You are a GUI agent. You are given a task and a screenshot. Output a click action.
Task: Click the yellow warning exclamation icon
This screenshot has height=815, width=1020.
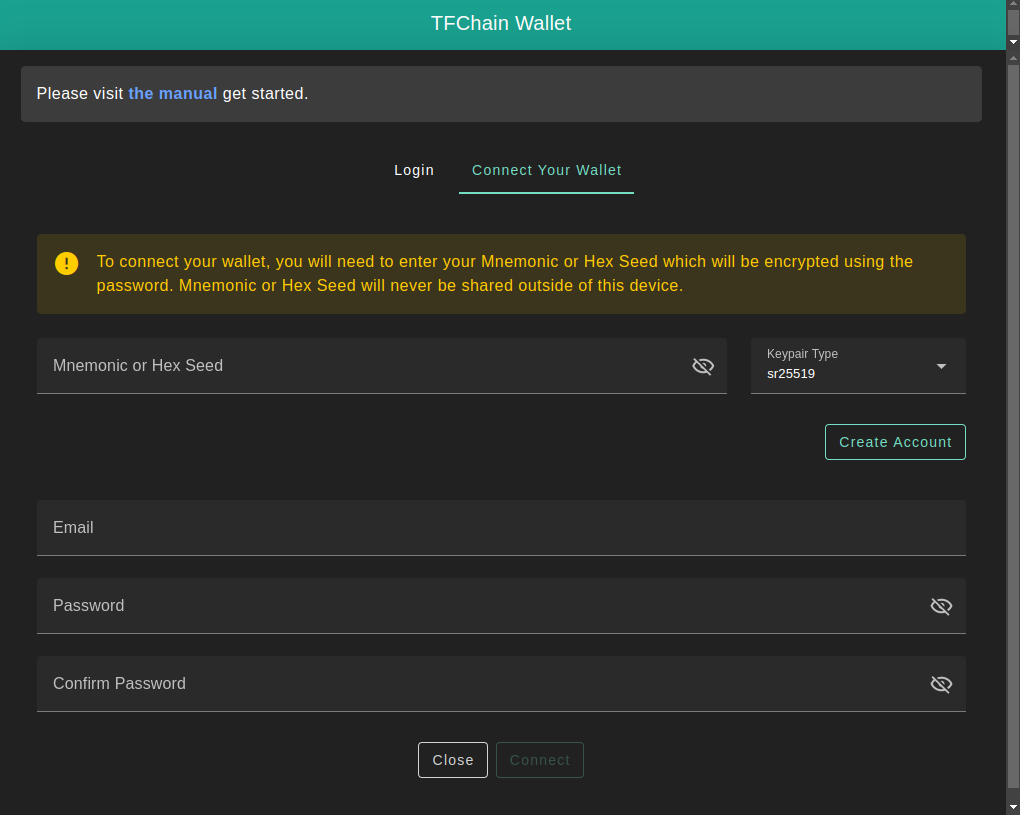pos(66,263)
